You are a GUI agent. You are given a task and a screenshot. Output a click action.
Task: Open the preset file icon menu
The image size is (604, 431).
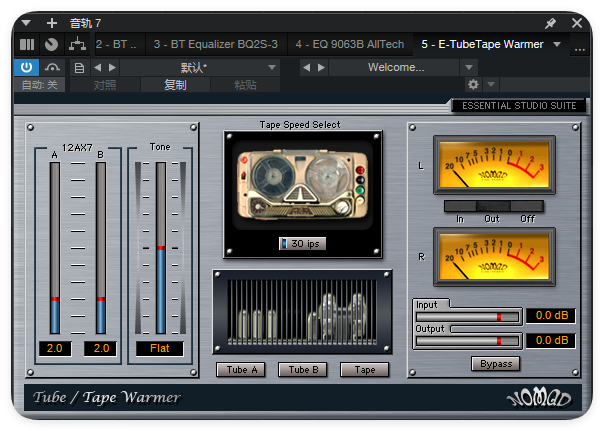(79, 68)
